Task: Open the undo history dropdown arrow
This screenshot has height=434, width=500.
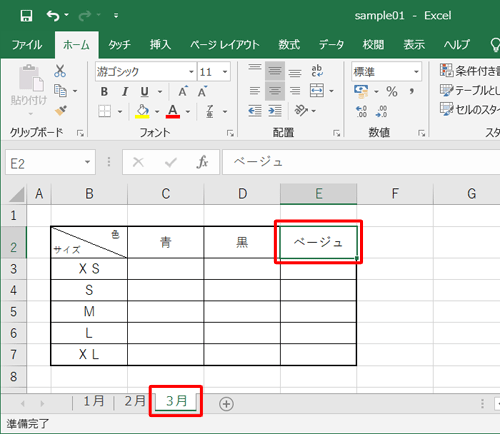Action: point(66,15)
